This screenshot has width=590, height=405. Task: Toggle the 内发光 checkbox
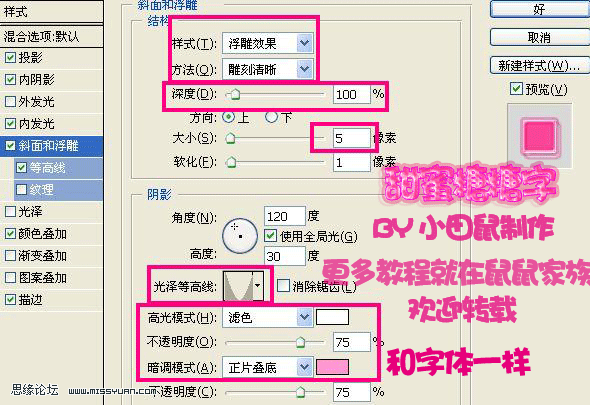click(10, 123)
